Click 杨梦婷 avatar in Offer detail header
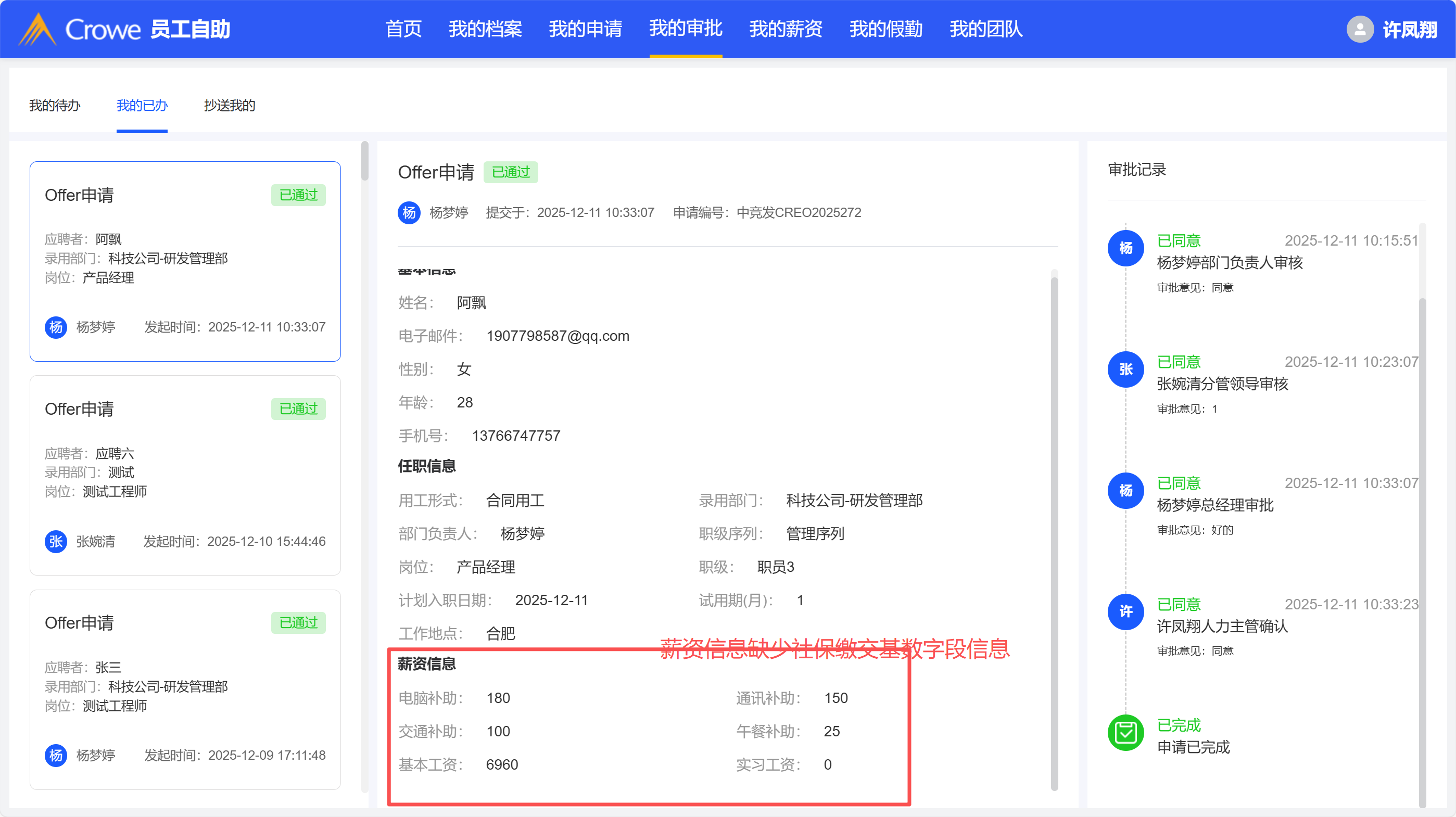This screenshot has height=817, width=1456. [x=409, y=213]
